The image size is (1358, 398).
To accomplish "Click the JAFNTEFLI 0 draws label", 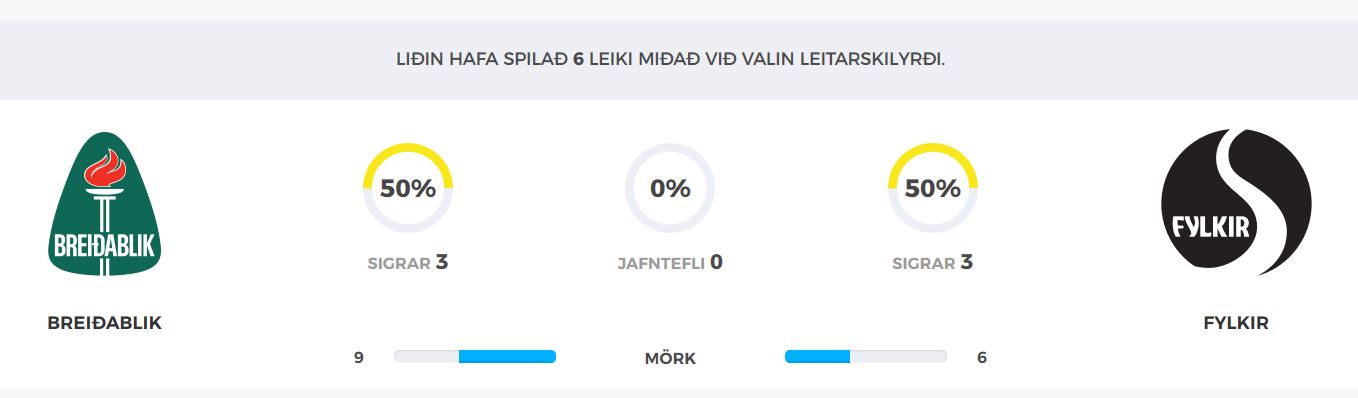I will 670,263.
